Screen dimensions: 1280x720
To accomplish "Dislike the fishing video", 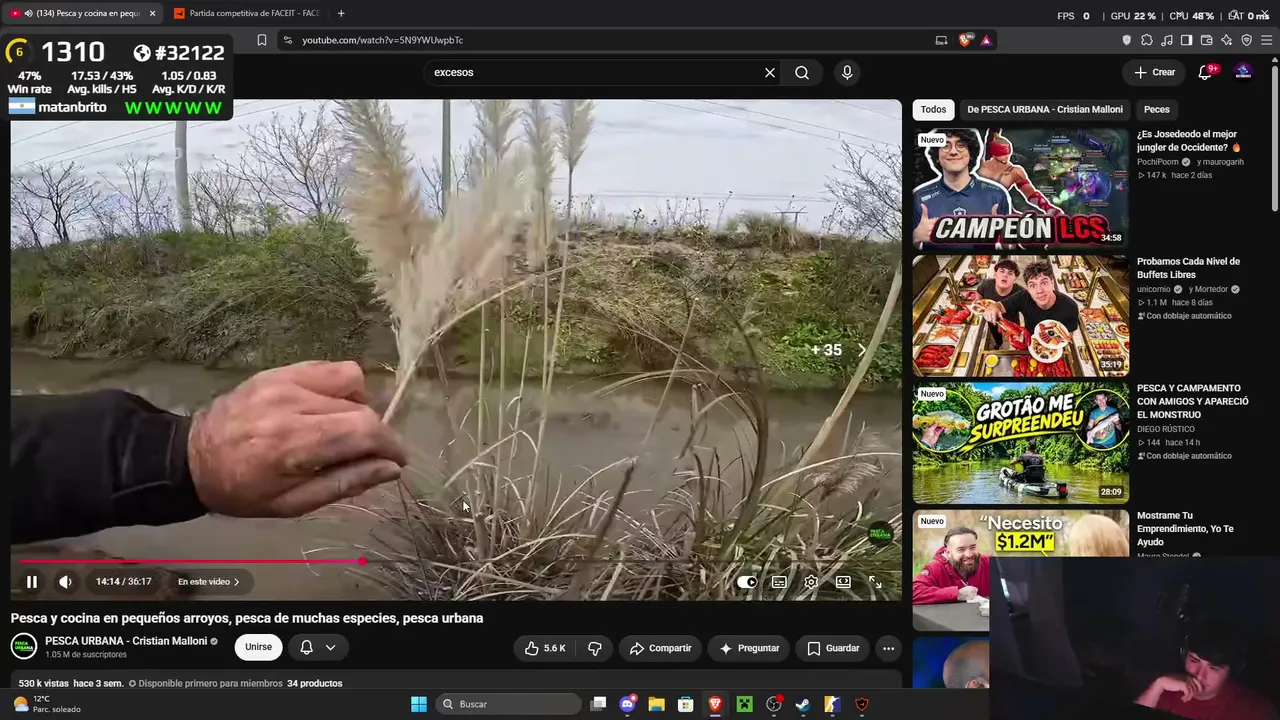I will [x=595, y=648].
